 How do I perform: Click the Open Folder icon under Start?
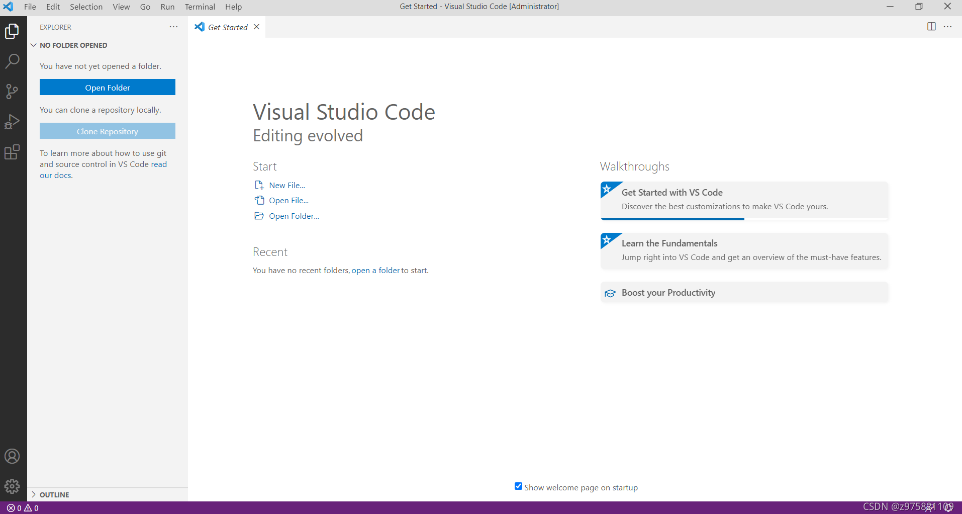259,216
